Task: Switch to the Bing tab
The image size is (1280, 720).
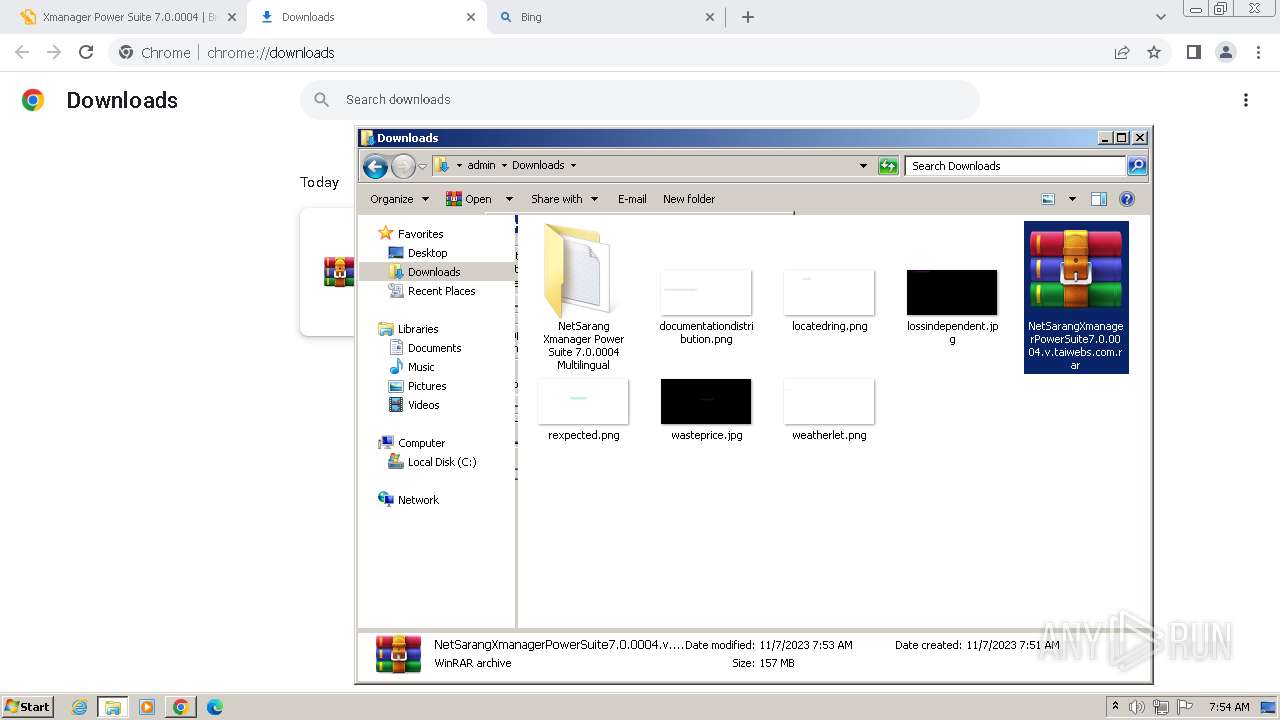Action: 608,17
